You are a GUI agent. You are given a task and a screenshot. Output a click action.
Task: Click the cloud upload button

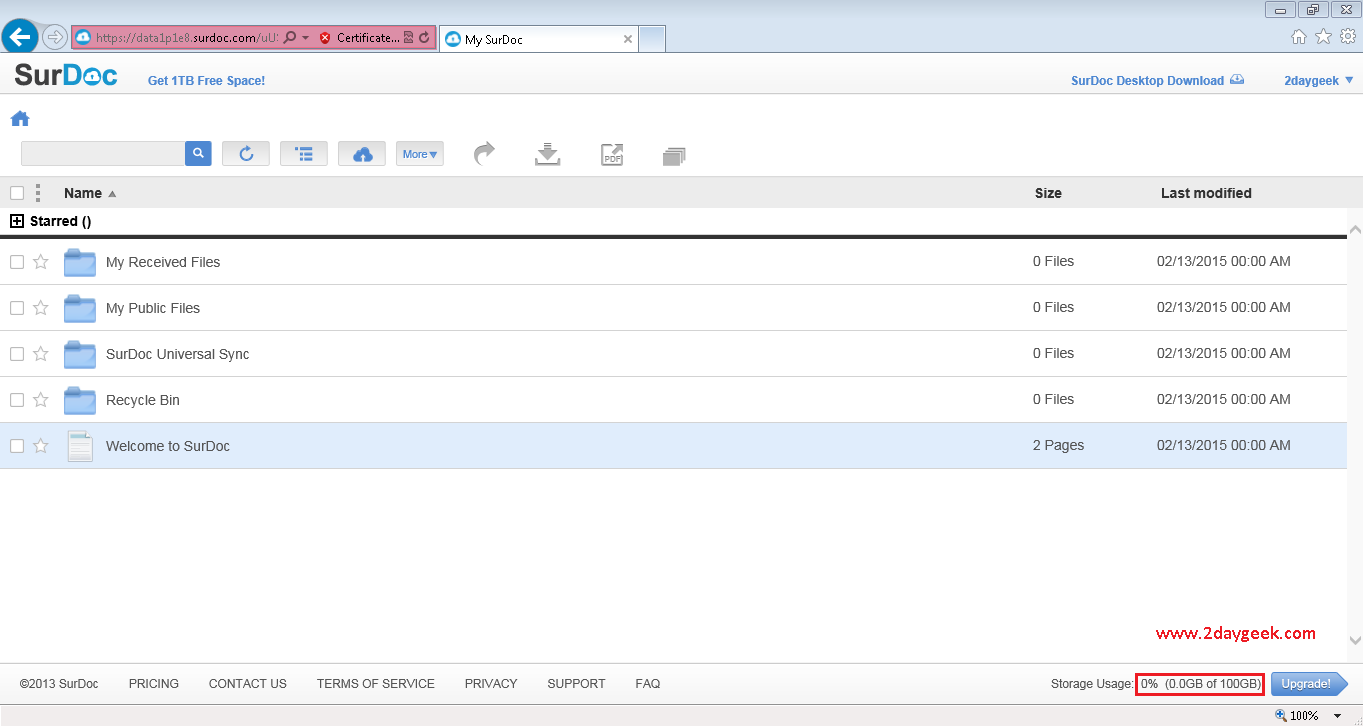tap(362, 153)
